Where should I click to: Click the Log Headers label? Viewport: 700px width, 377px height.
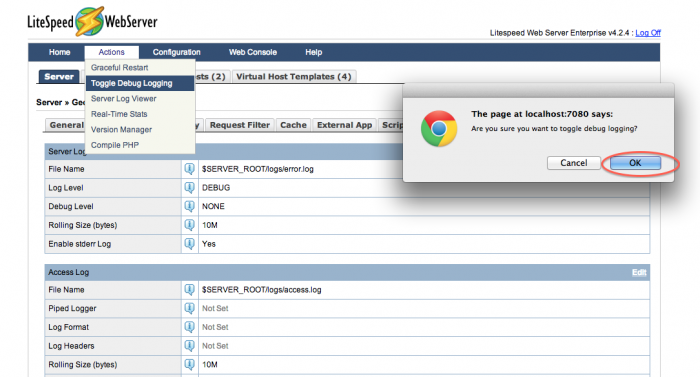click(x=71, y=346)
